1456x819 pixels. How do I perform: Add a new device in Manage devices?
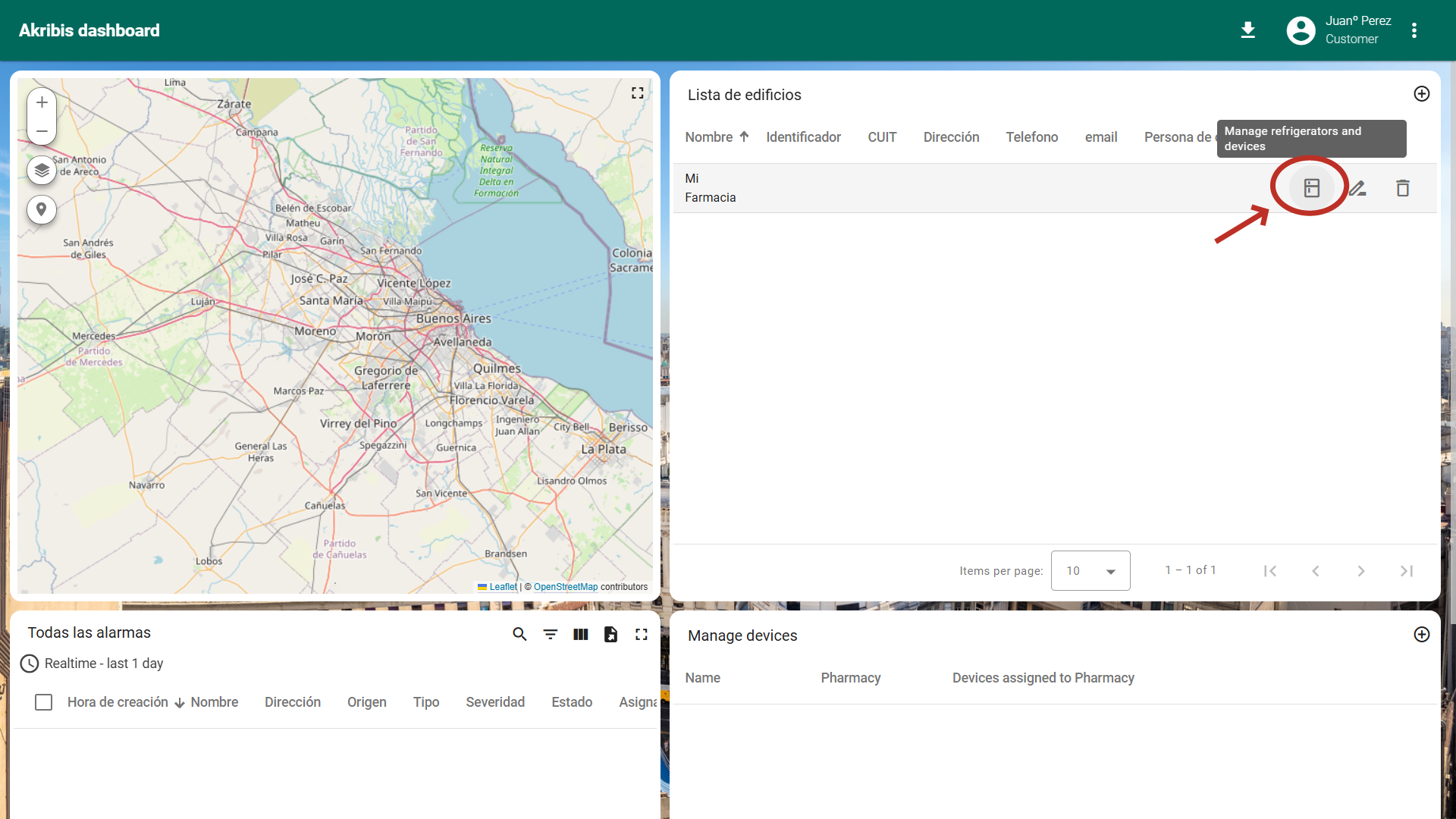tap(1421, 635)
